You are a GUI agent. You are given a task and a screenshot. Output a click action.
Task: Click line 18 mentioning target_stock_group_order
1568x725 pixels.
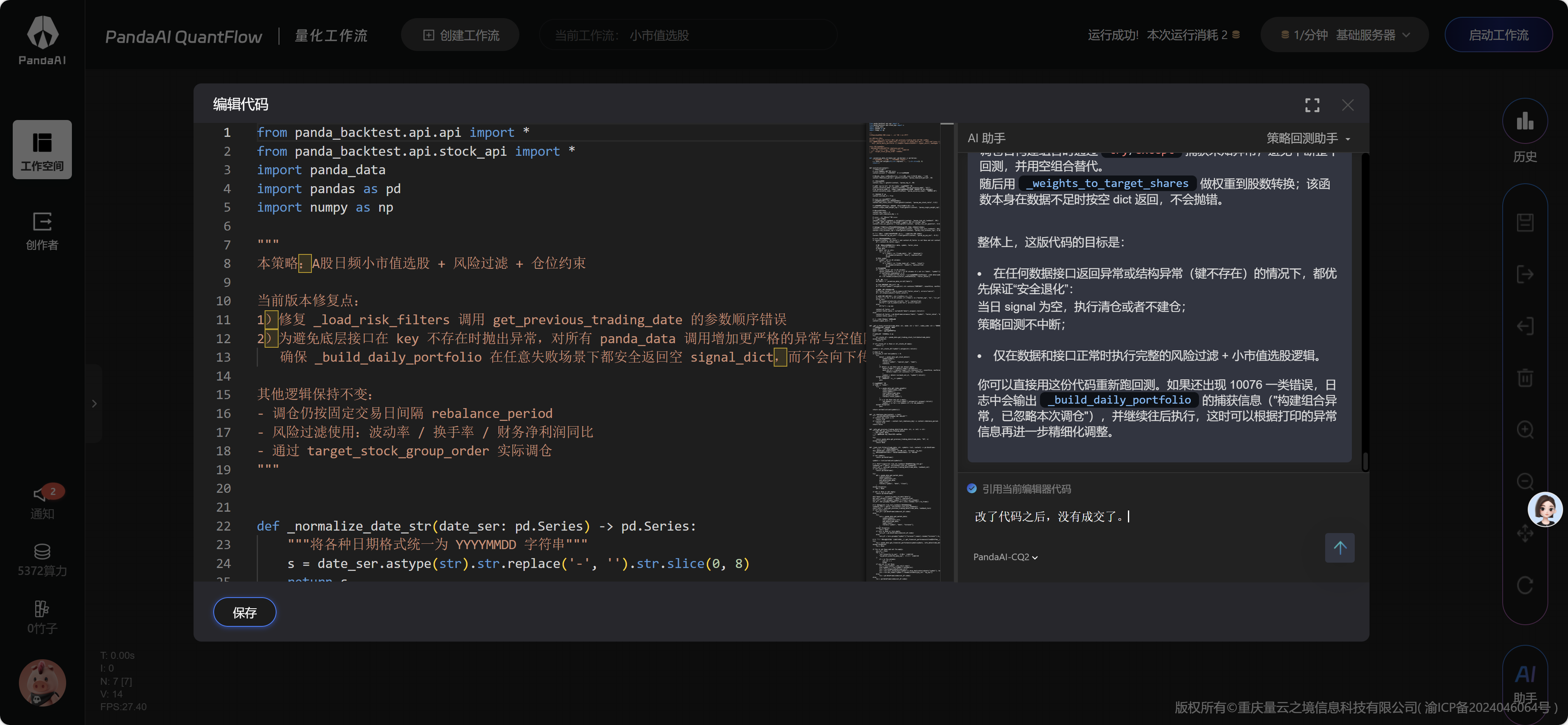coord(404,451)
